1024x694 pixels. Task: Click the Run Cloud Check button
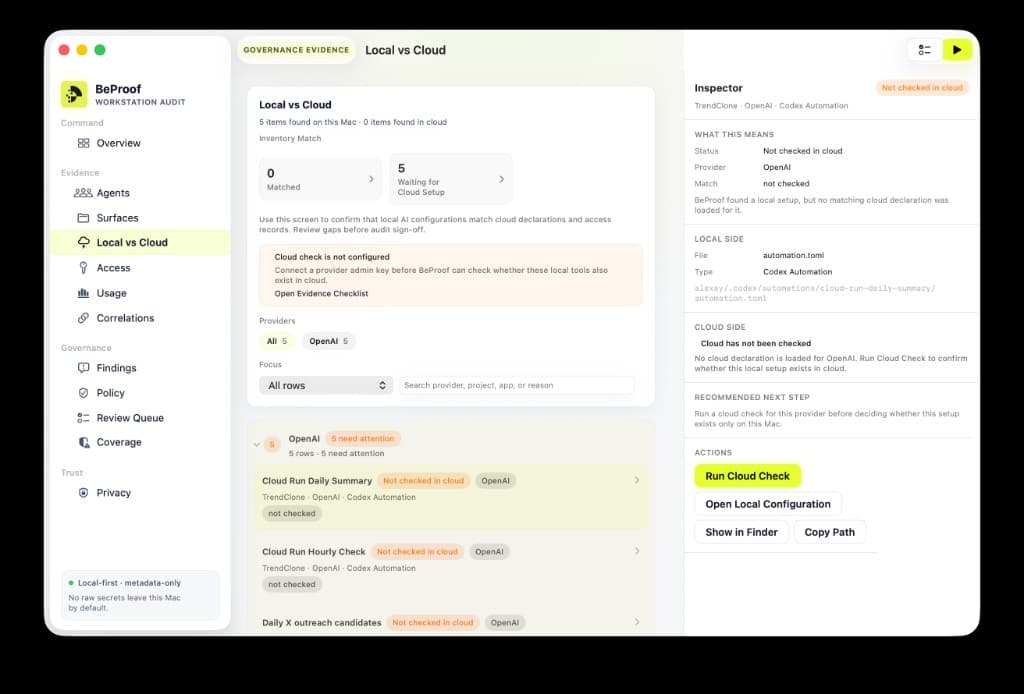[x=747, y=476]
